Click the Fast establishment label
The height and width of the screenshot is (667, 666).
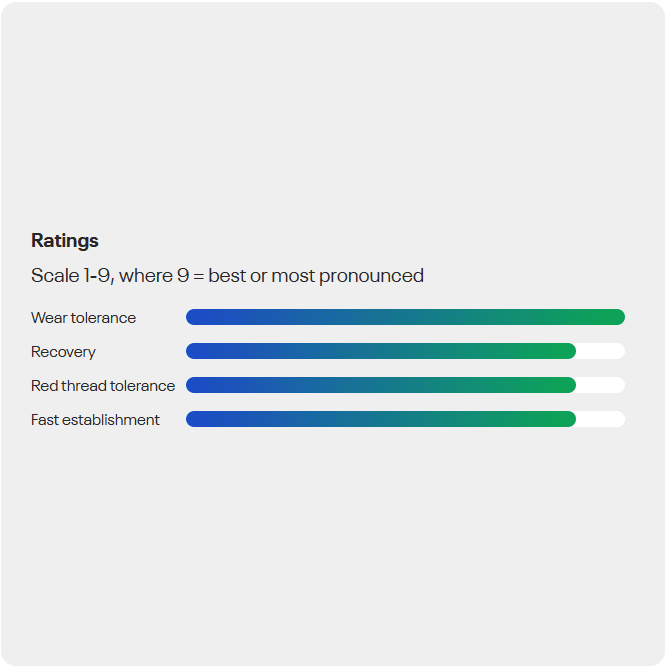[95, 420]
